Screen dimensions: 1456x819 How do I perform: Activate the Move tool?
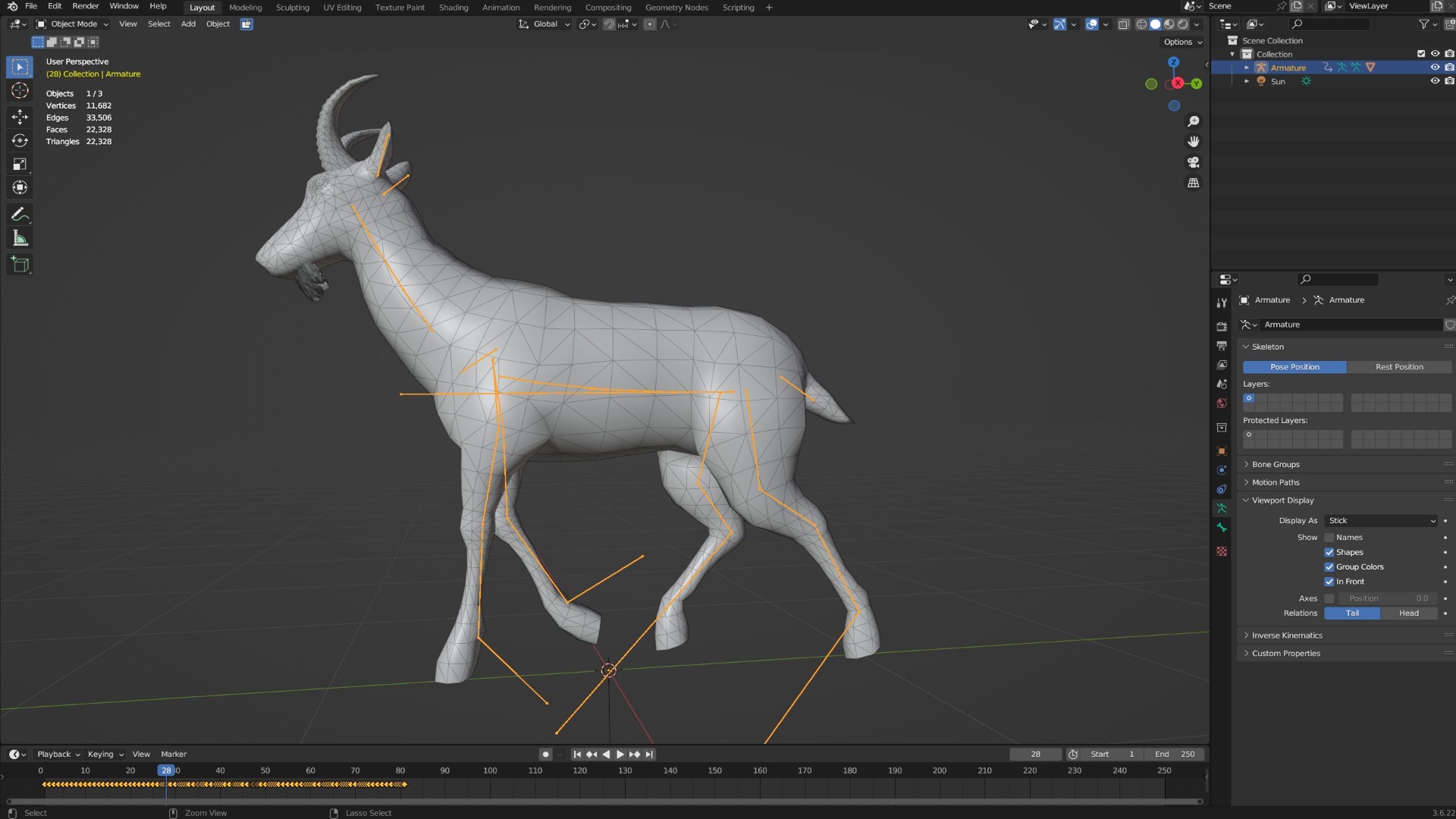click(x=20, y=116)
